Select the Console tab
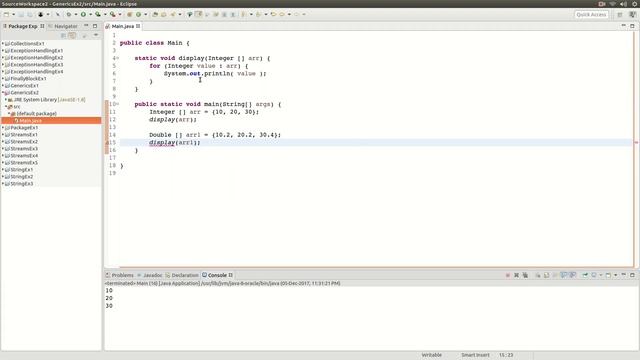 217,275
